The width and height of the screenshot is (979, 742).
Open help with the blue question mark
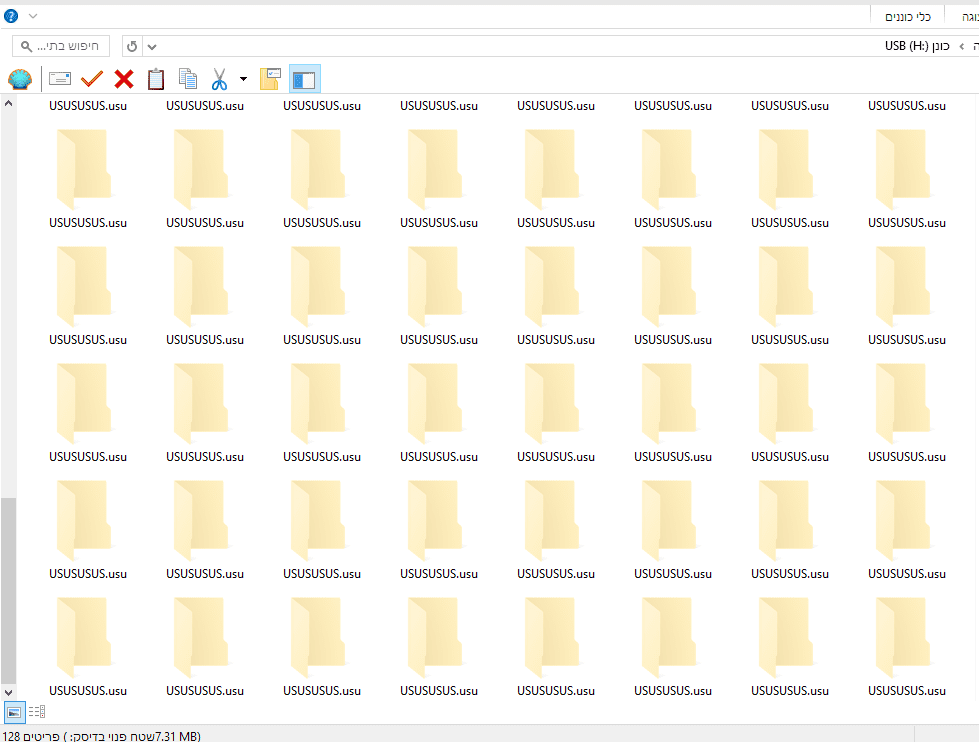coord(11,16)
